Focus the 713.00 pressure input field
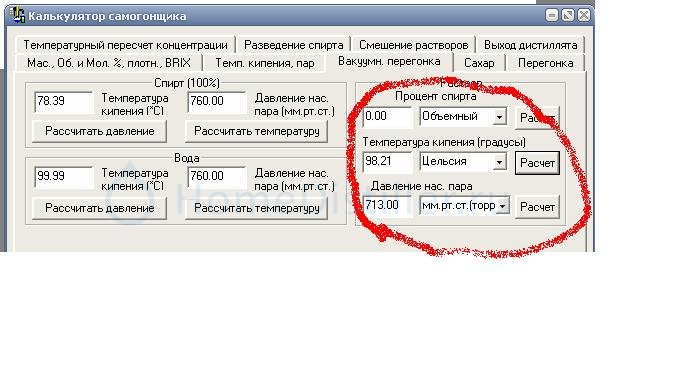The height and width of the screenshot is (384, 683). 387,205
